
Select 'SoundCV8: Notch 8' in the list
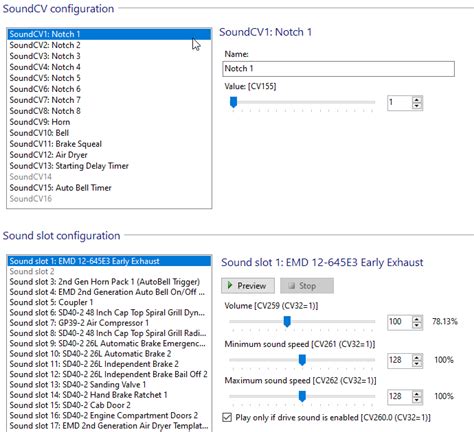(109, 111)
